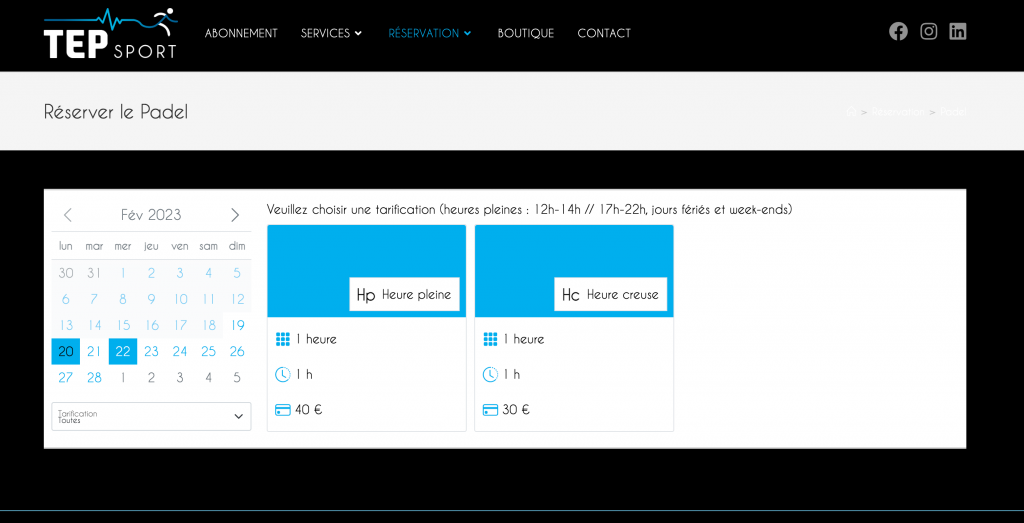Click the TEP Sport logo

110,33
